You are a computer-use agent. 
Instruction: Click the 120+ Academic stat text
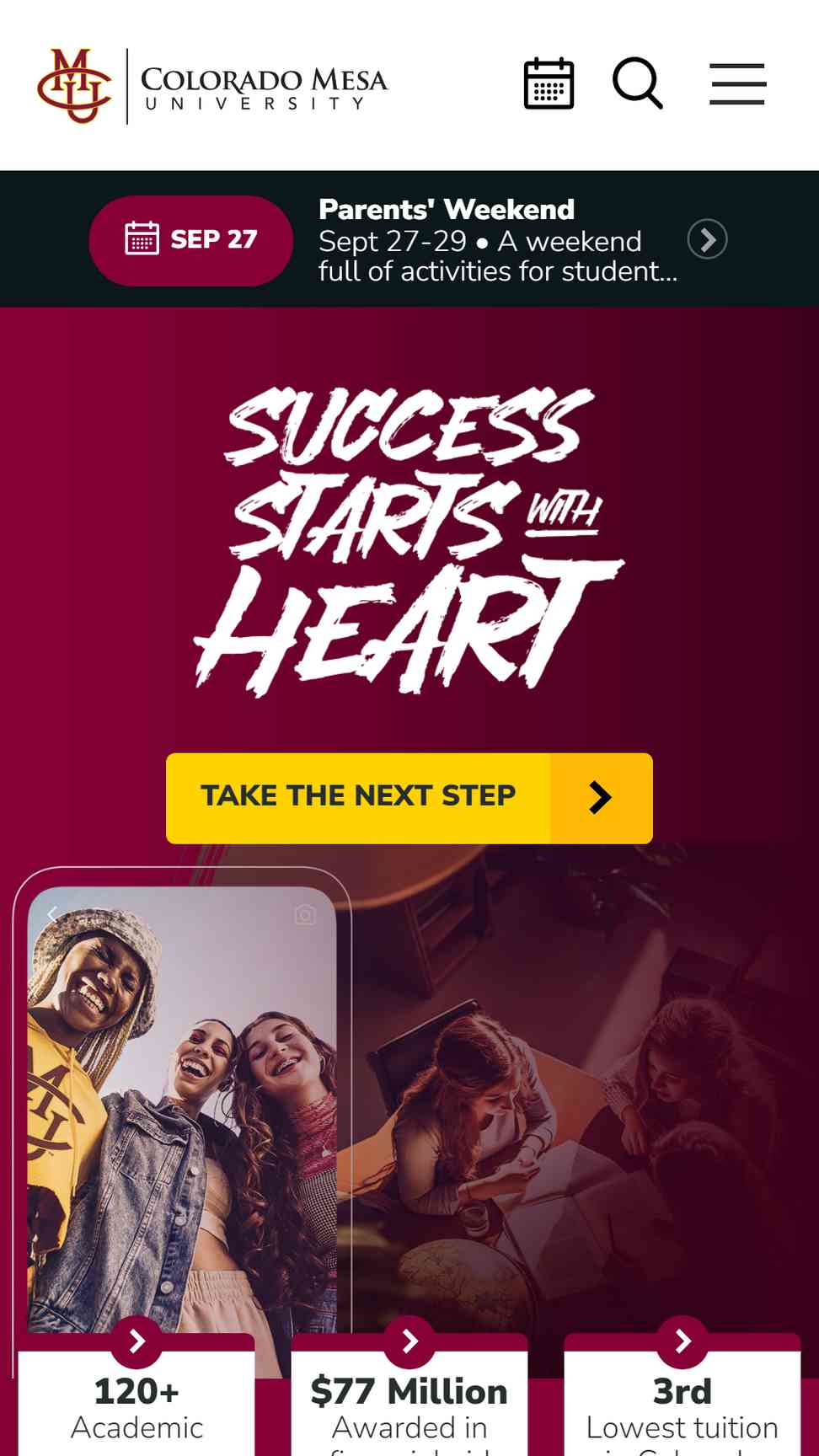136,1409
